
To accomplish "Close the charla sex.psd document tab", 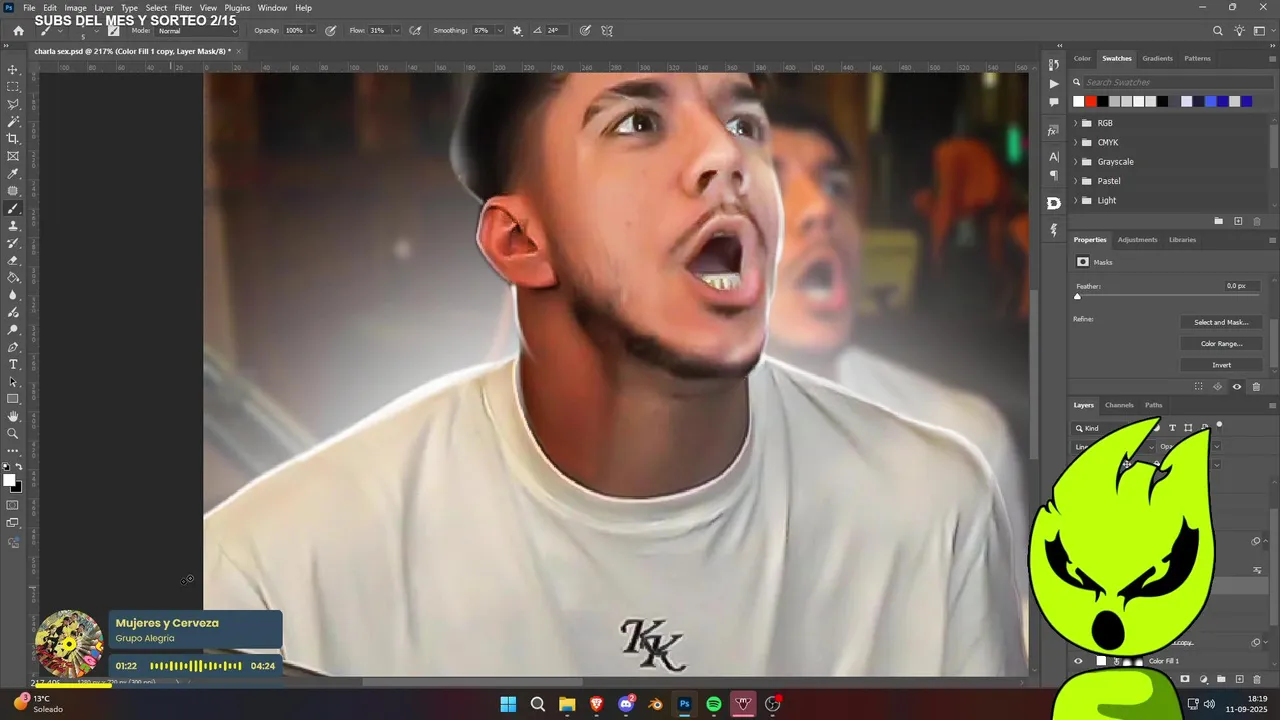I will click(240, 51).
